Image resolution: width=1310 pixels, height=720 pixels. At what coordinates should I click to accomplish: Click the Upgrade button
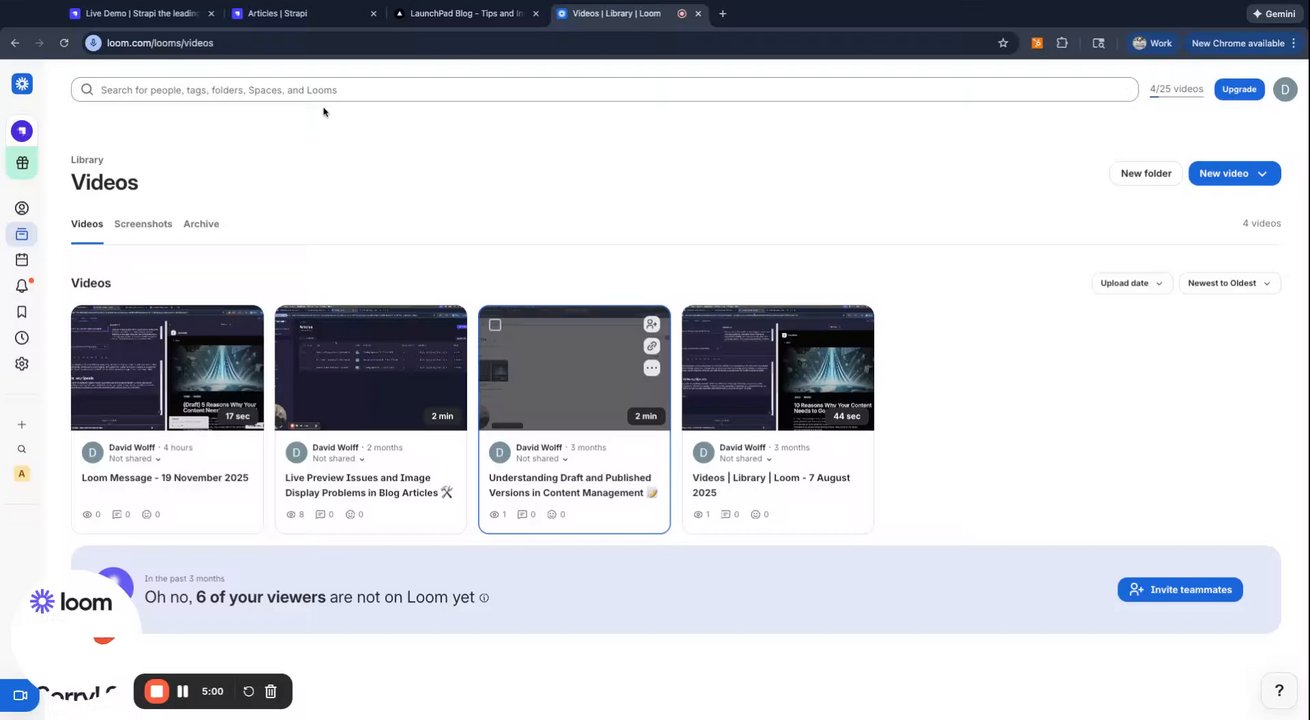[x=1239, y=89]
